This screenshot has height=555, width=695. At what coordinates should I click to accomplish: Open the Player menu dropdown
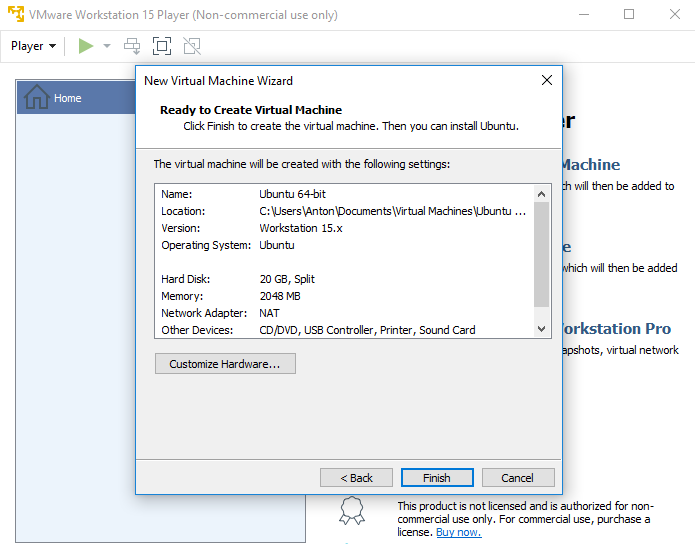[x=34, y=46]
